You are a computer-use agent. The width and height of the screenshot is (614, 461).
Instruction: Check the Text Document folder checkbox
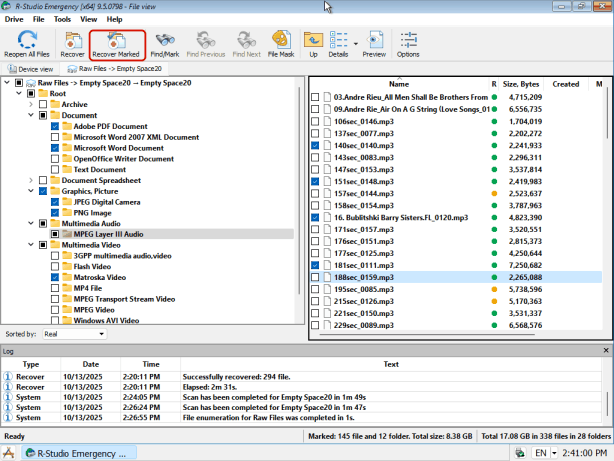(x=54, y=170)
